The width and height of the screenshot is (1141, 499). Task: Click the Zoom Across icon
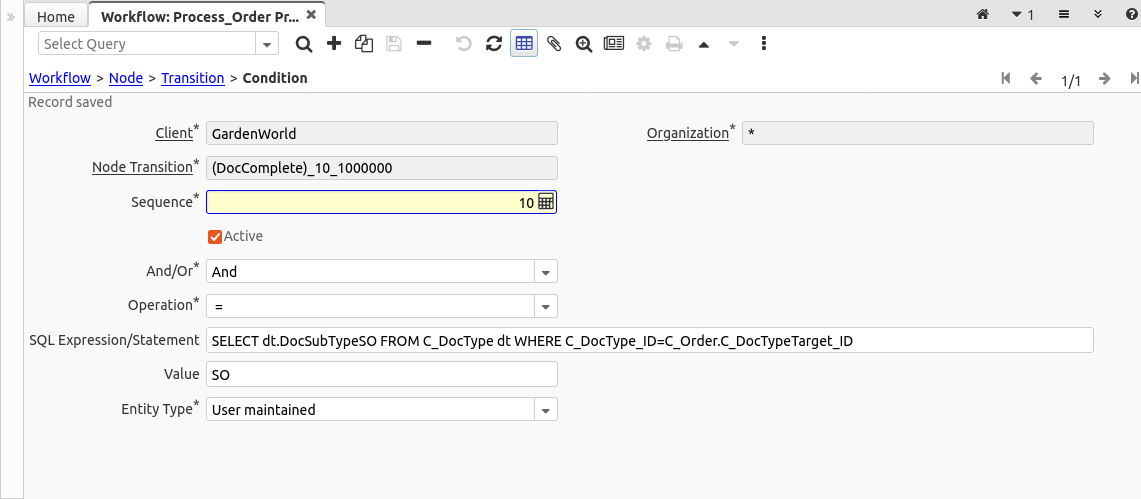pyautogui.click(x=584, y=44)
